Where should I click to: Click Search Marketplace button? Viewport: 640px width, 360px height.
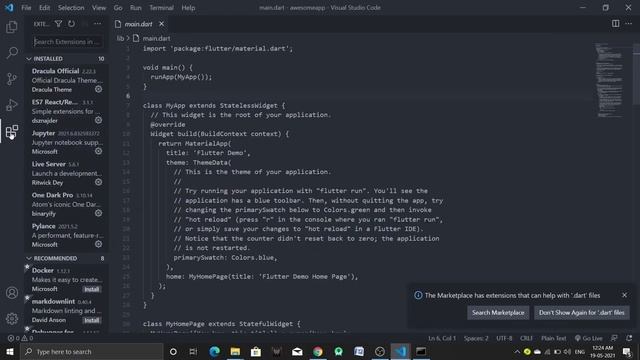[498, 313]
